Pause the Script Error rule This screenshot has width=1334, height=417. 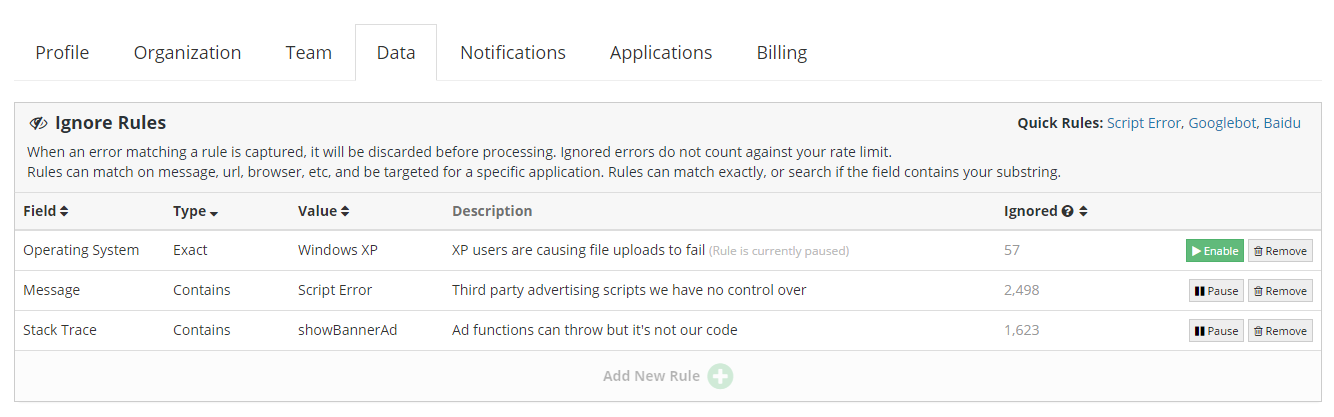tap(1216, 291)
